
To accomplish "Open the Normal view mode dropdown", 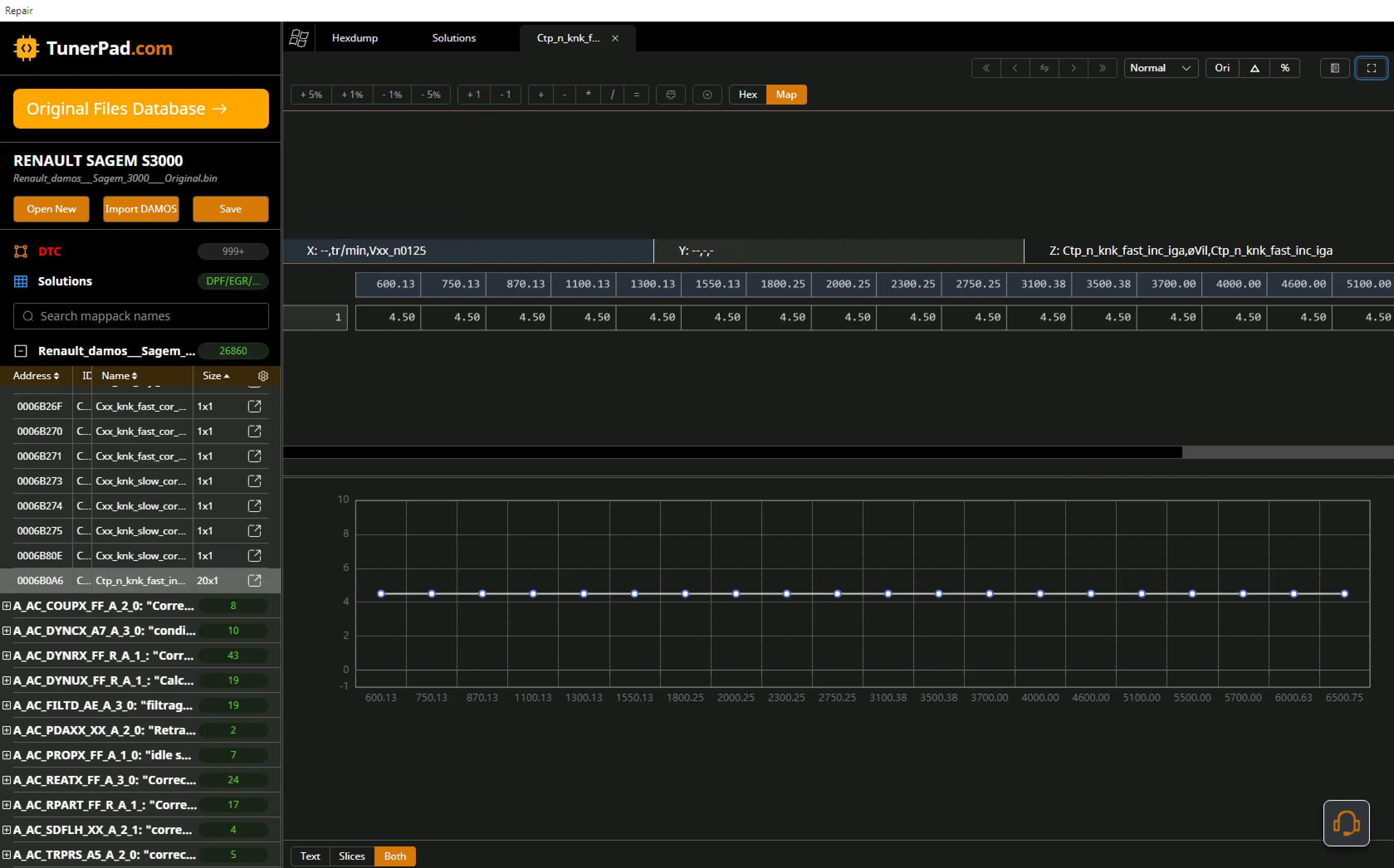I will tap(1159, 68).
